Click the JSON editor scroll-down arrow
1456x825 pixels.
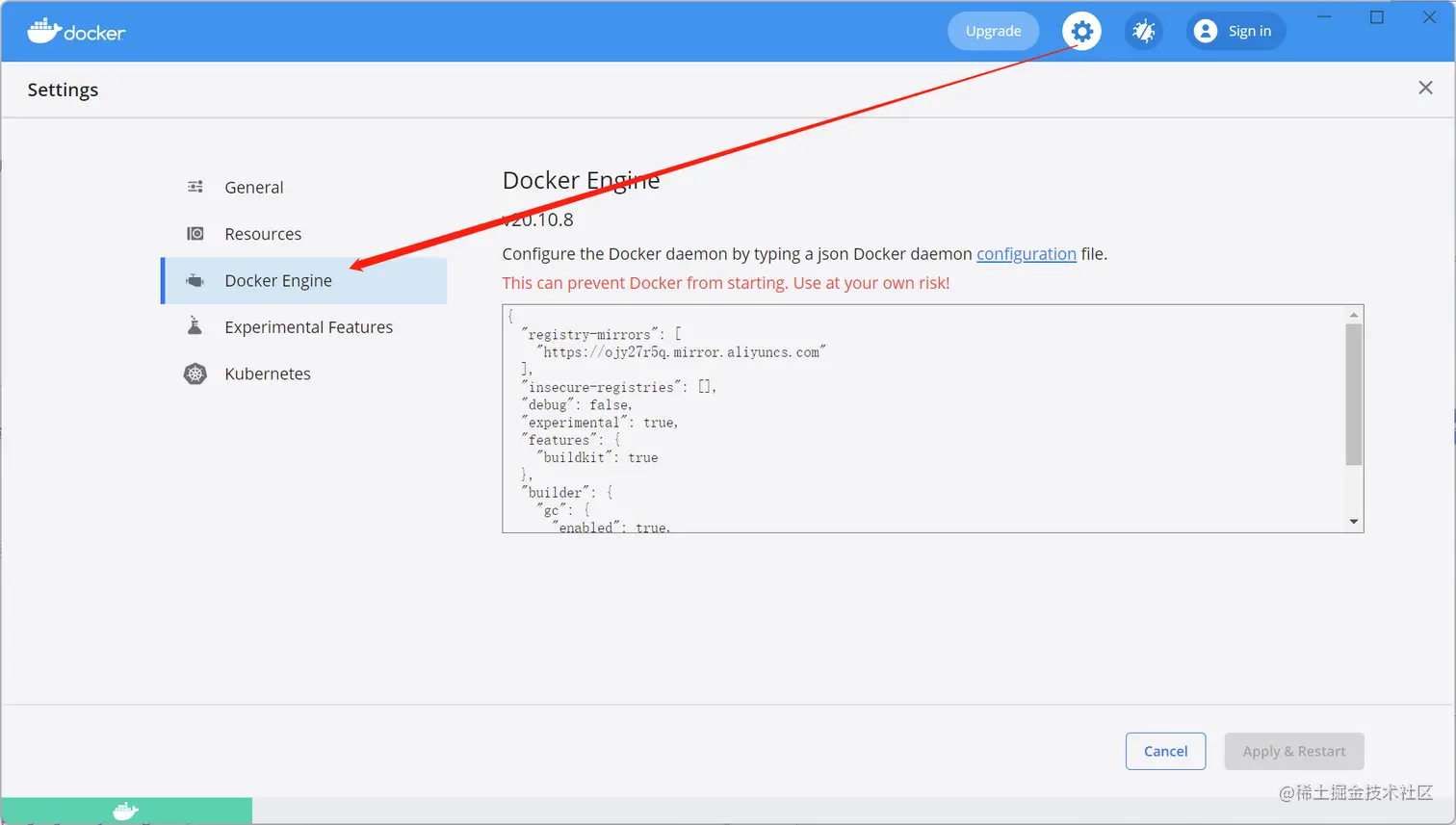click(x=1354, y=522)
